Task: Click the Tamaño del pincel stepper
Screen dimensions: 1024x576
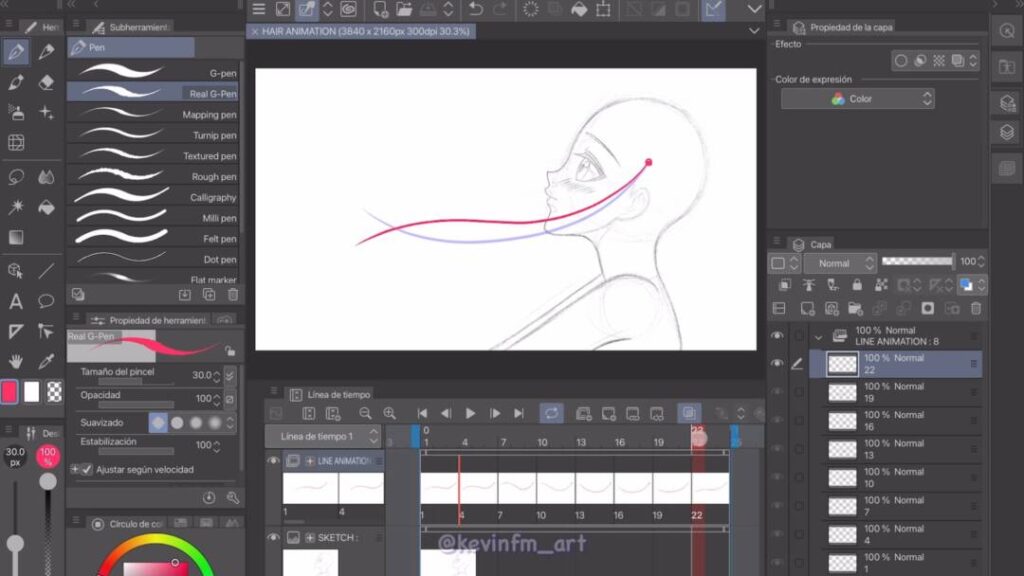Action: point(216,376)
